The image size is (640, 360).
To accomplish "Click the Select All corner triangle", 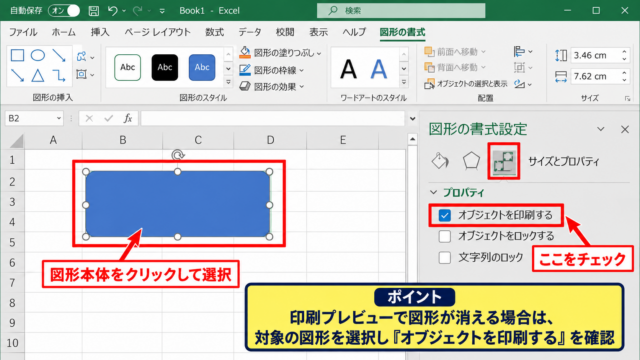I will pos(17,141).
